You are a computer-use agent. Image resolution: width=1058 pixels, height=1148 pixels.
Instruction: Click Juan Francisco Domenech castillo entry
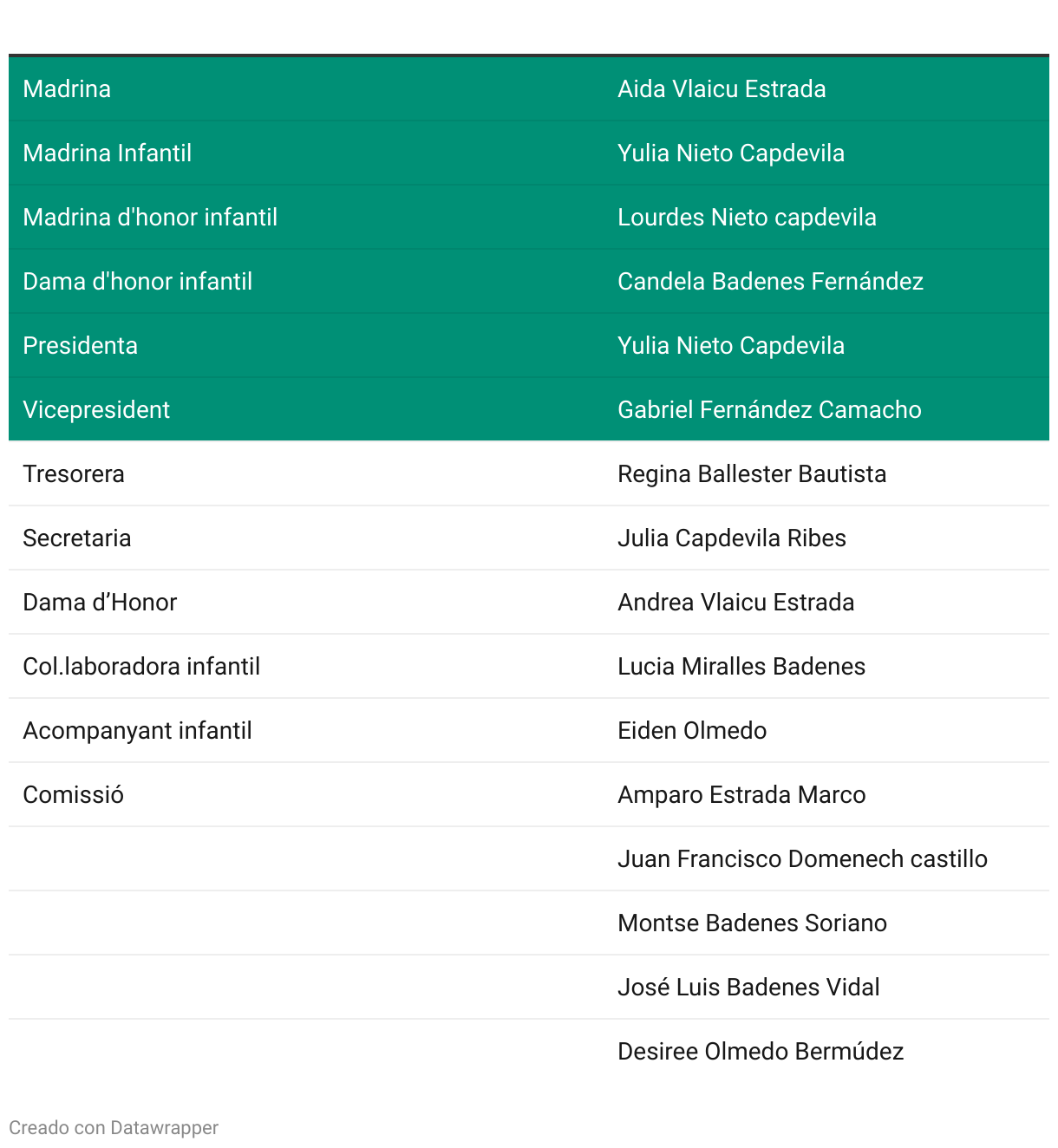coord(801,859)
